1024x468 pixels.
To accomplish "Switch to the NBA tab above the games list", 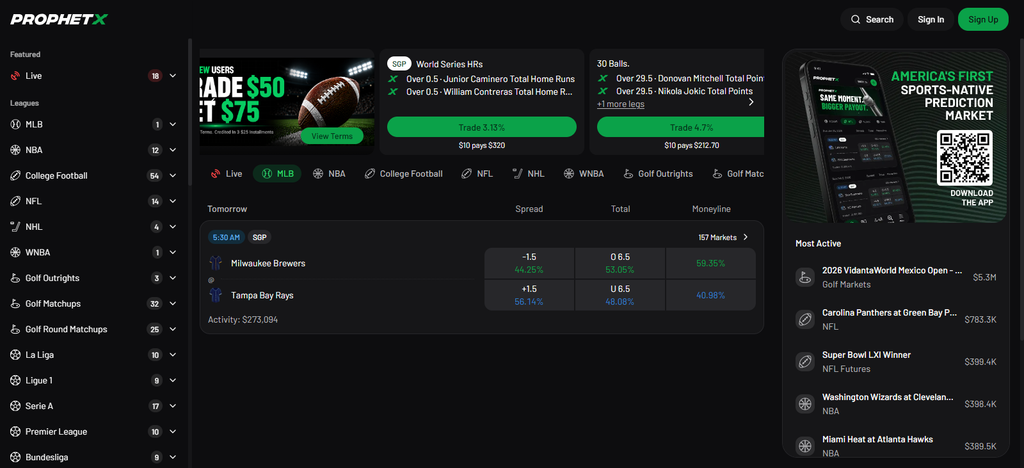I will pyautogui.click(x=329, y=174).
